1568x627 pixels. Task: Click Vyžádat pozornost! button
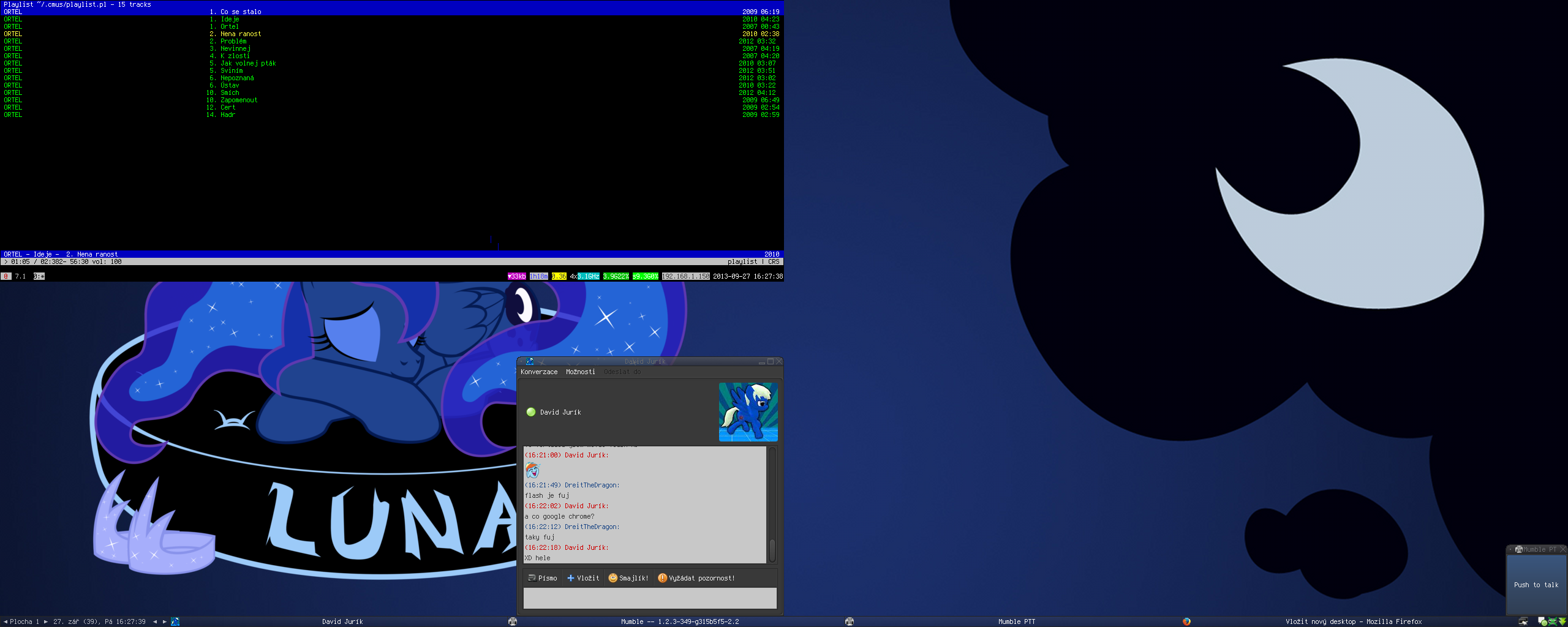[696, 578]
